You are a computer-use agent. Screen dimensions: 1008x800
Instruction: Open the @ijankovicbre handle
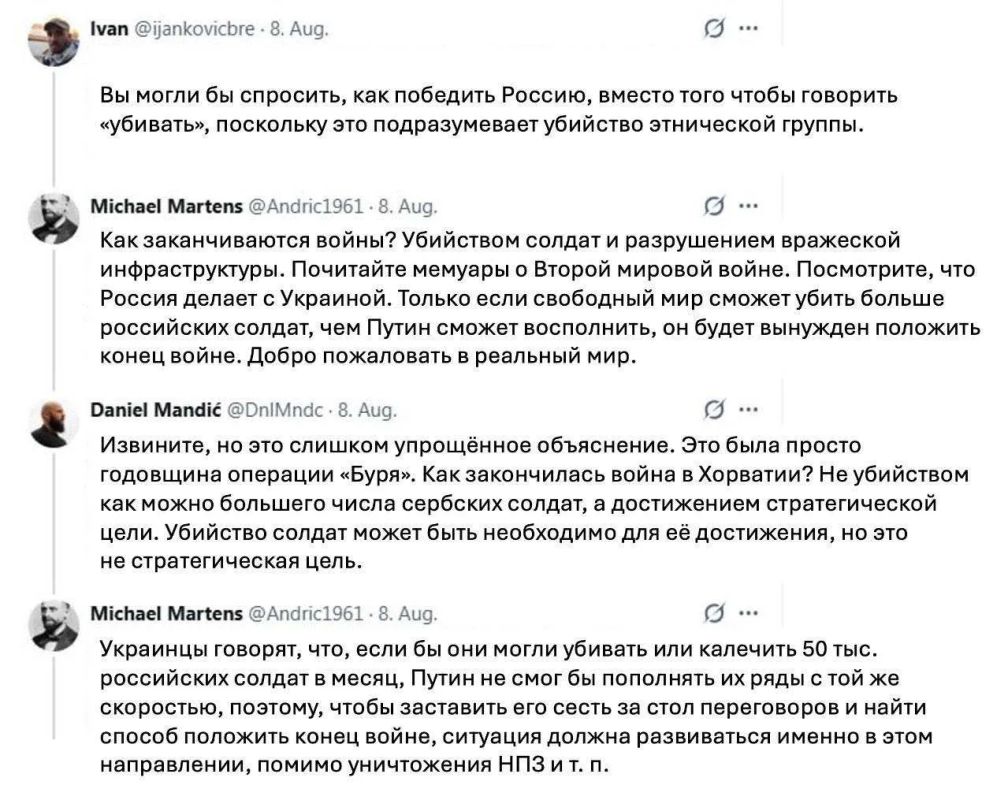point(194,29)
